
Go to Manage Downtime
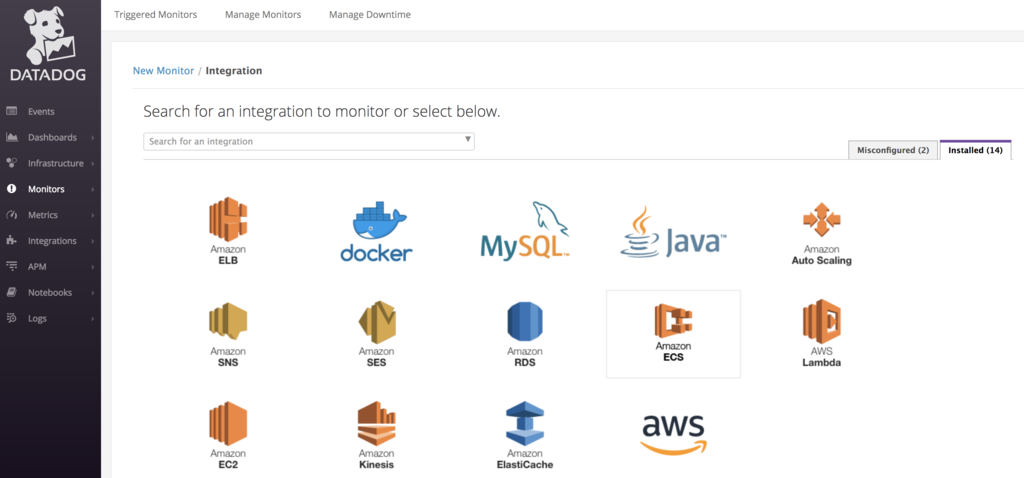coord(370,14)
